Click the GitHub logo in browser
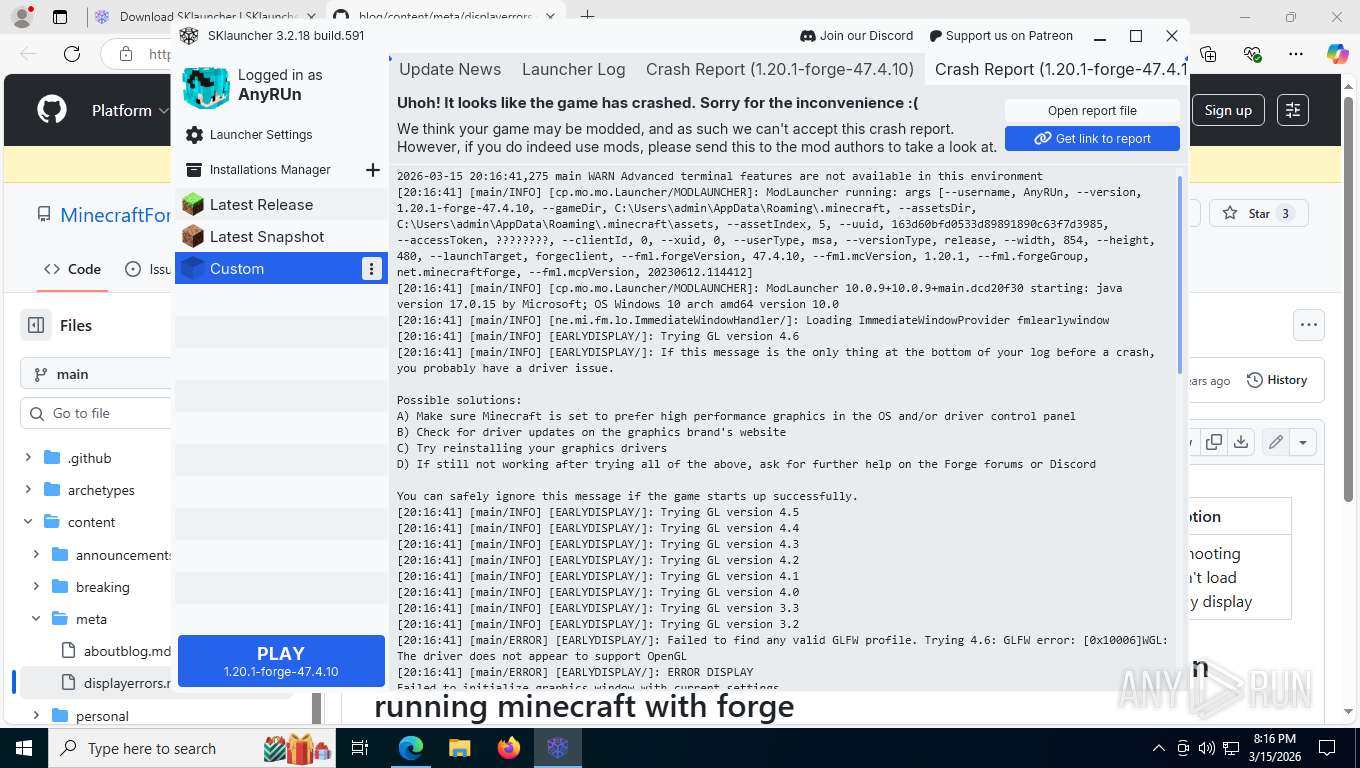1360x768 pixels. click(52, 110)
